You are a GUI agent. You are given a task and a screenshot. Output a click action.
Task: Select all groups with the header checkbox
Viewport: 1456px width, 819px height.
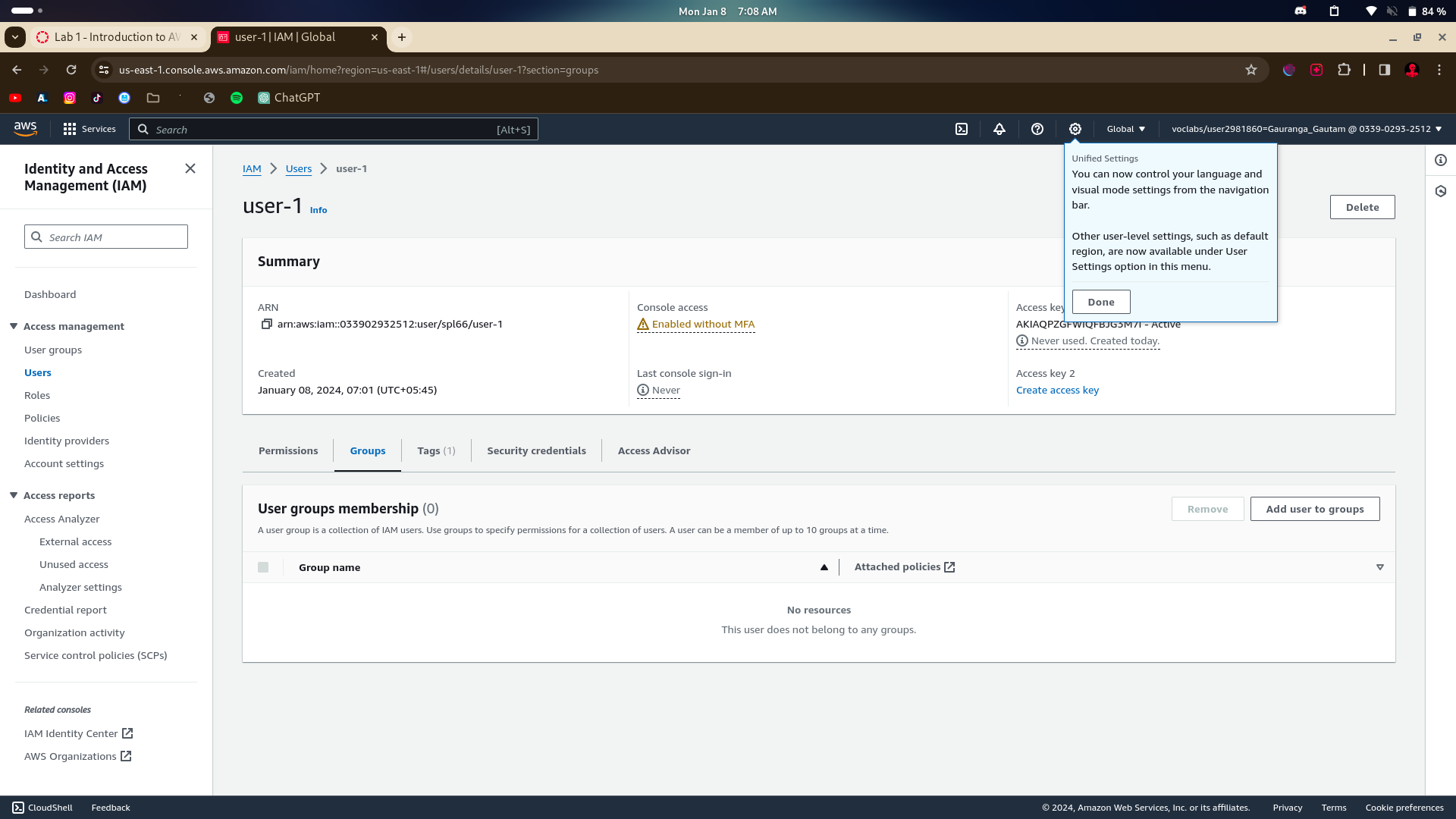coord(263,567)
